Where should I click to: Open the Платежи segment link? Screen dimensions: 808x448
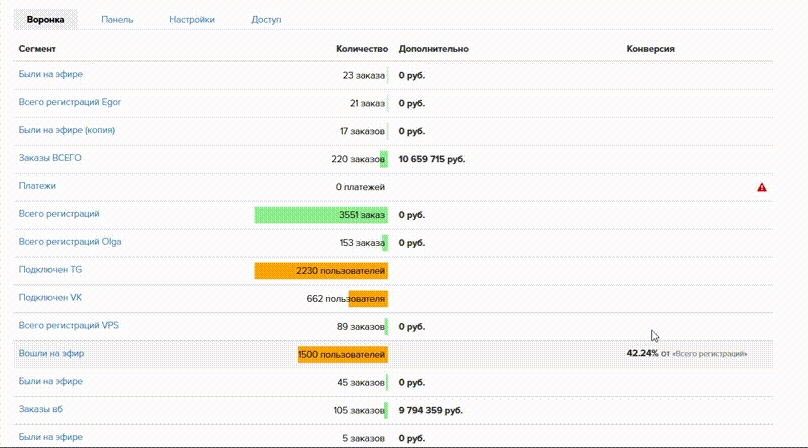[37, 186]
